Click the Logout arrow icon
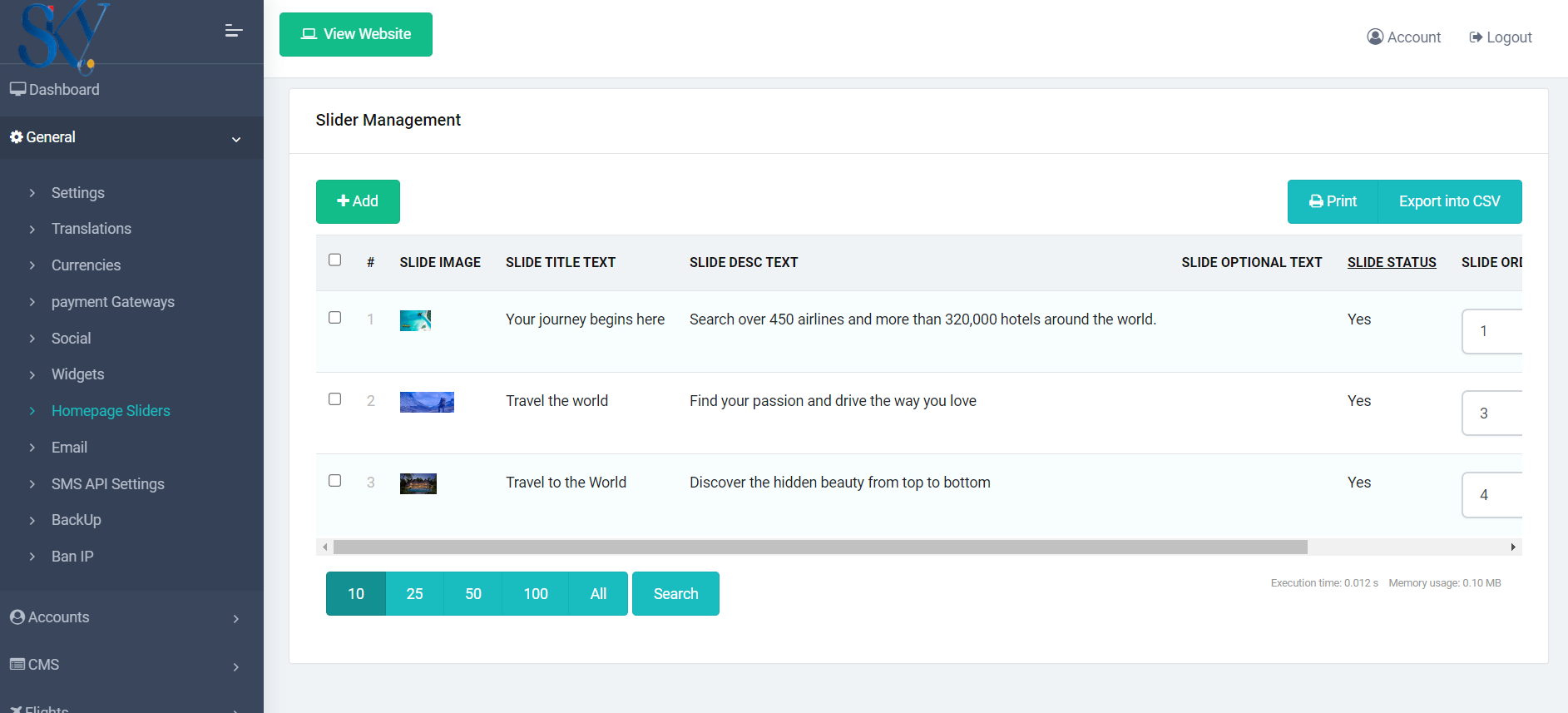The height and width of the screenshot is (713, 1568). 1476,37
